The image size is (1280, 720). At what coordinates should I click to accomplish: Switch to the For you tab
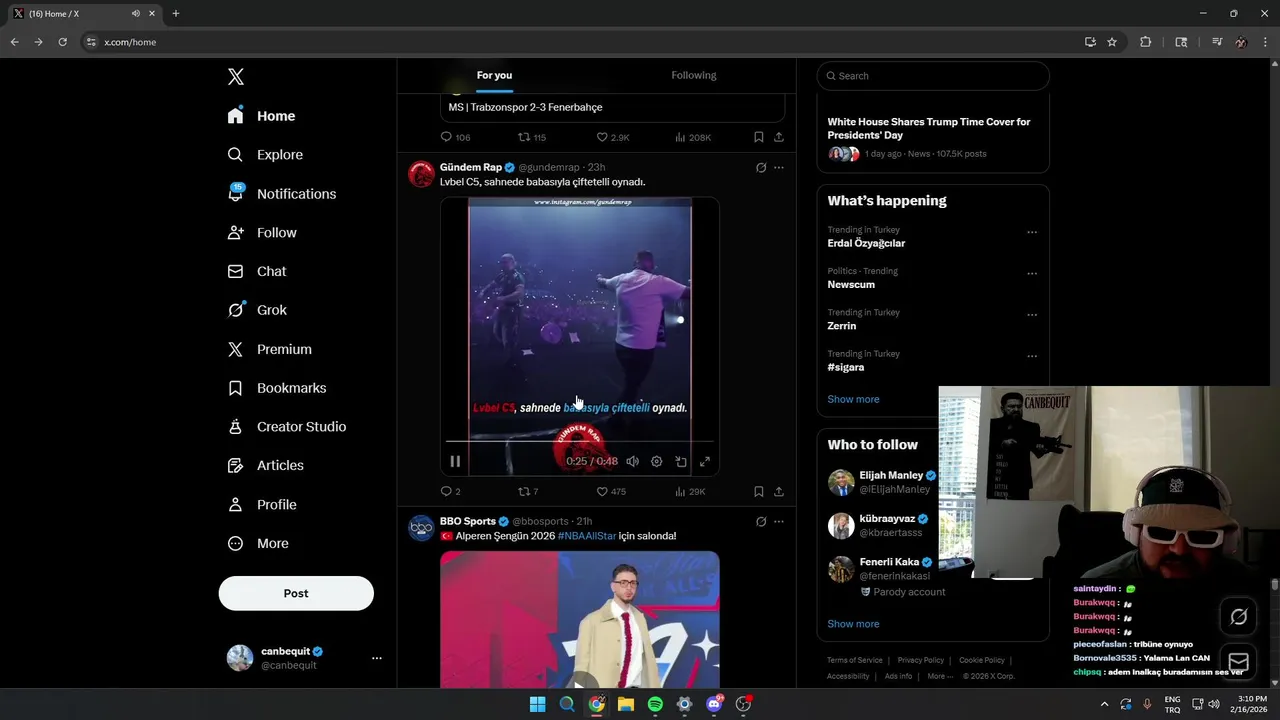click(x=494, y=75)
